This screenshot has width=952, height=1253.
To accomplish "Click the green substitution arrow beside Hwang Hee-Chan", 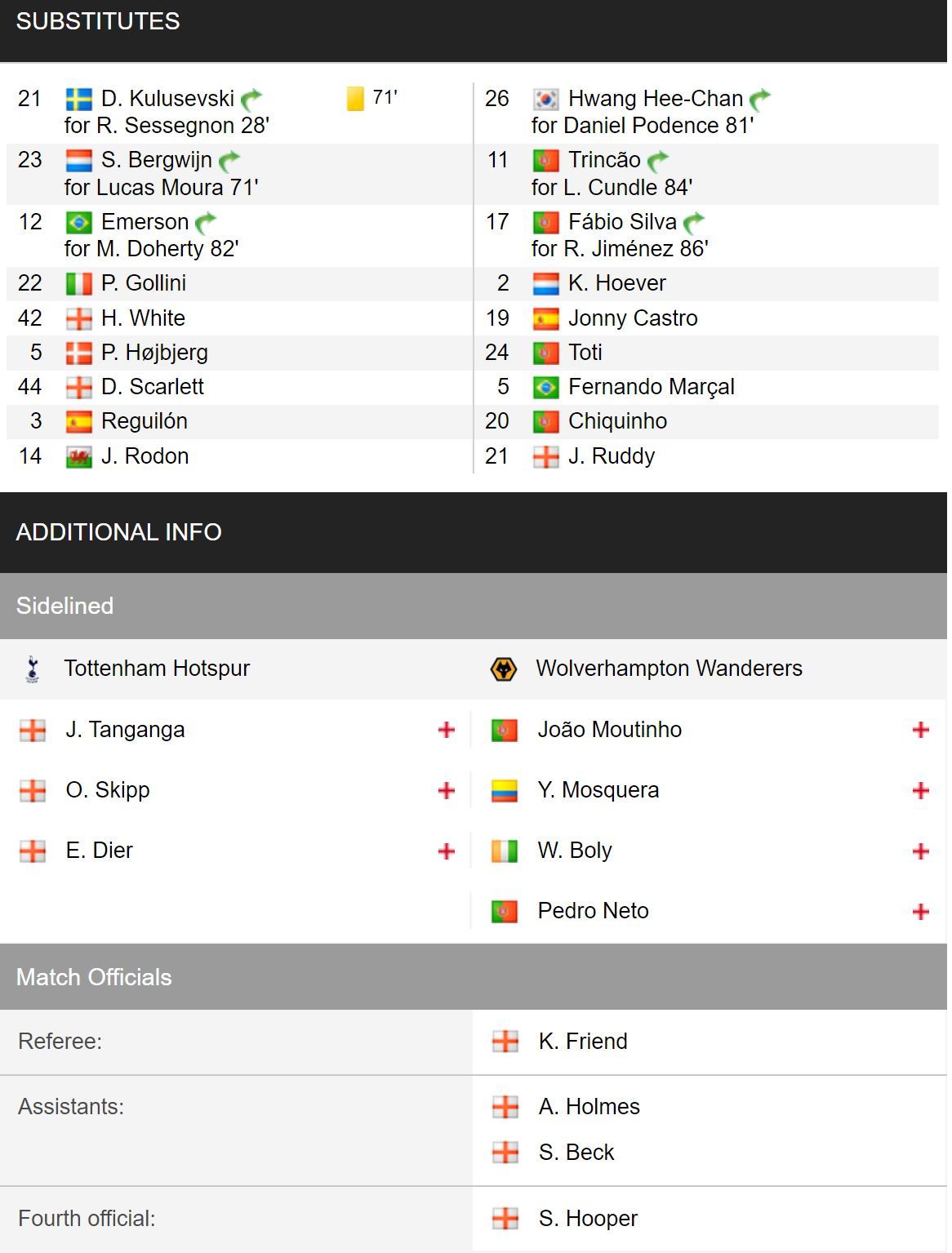I will point(760,100).
